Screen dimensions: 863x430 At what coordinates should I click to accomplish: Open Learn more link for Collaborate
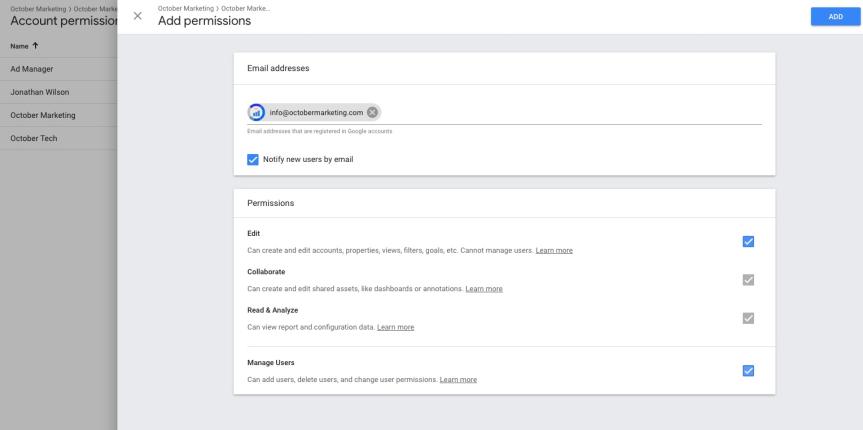coord(484,289)
